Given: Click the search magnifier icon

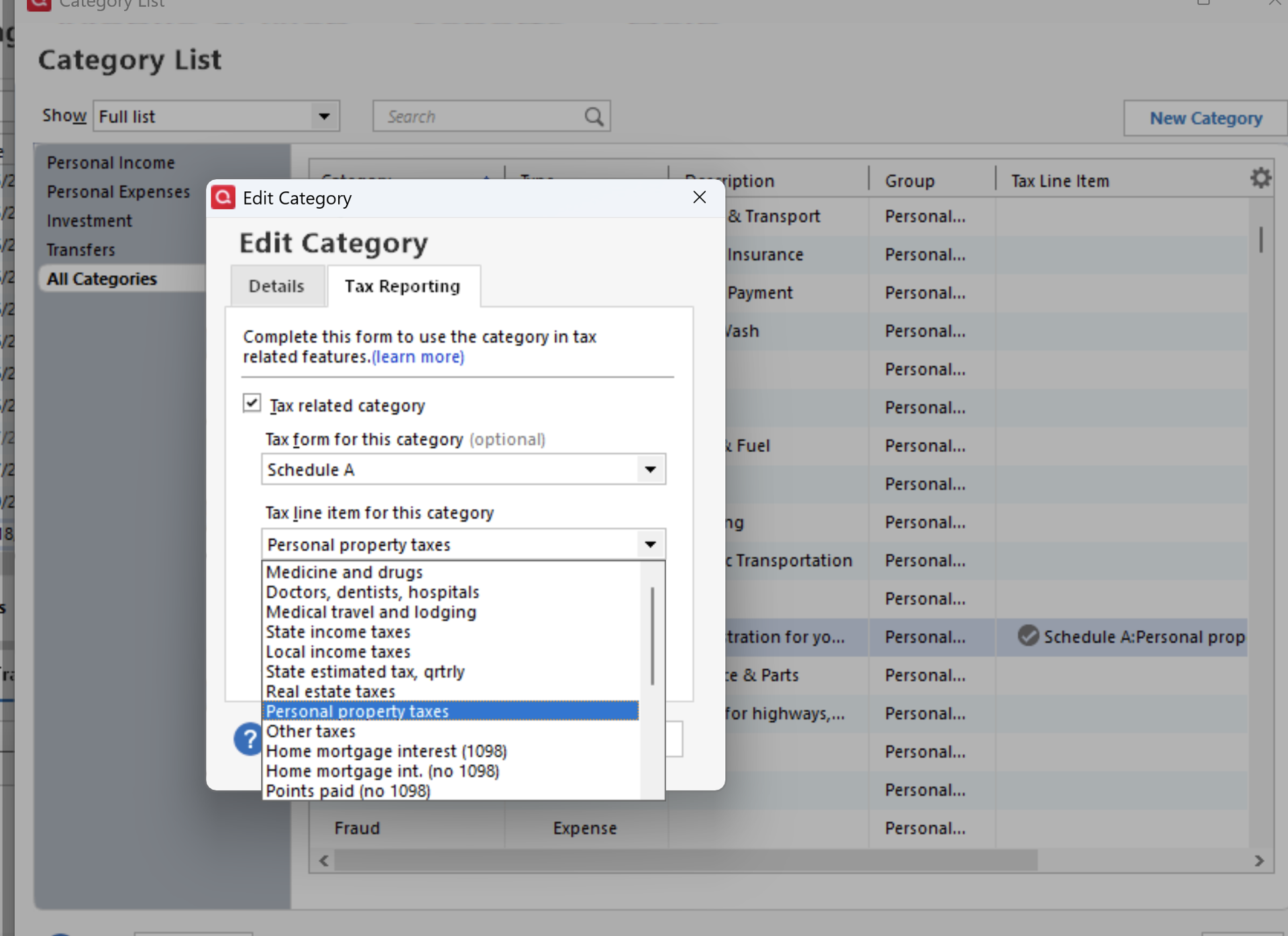Looking at the screenshot, I should [593, 117].
